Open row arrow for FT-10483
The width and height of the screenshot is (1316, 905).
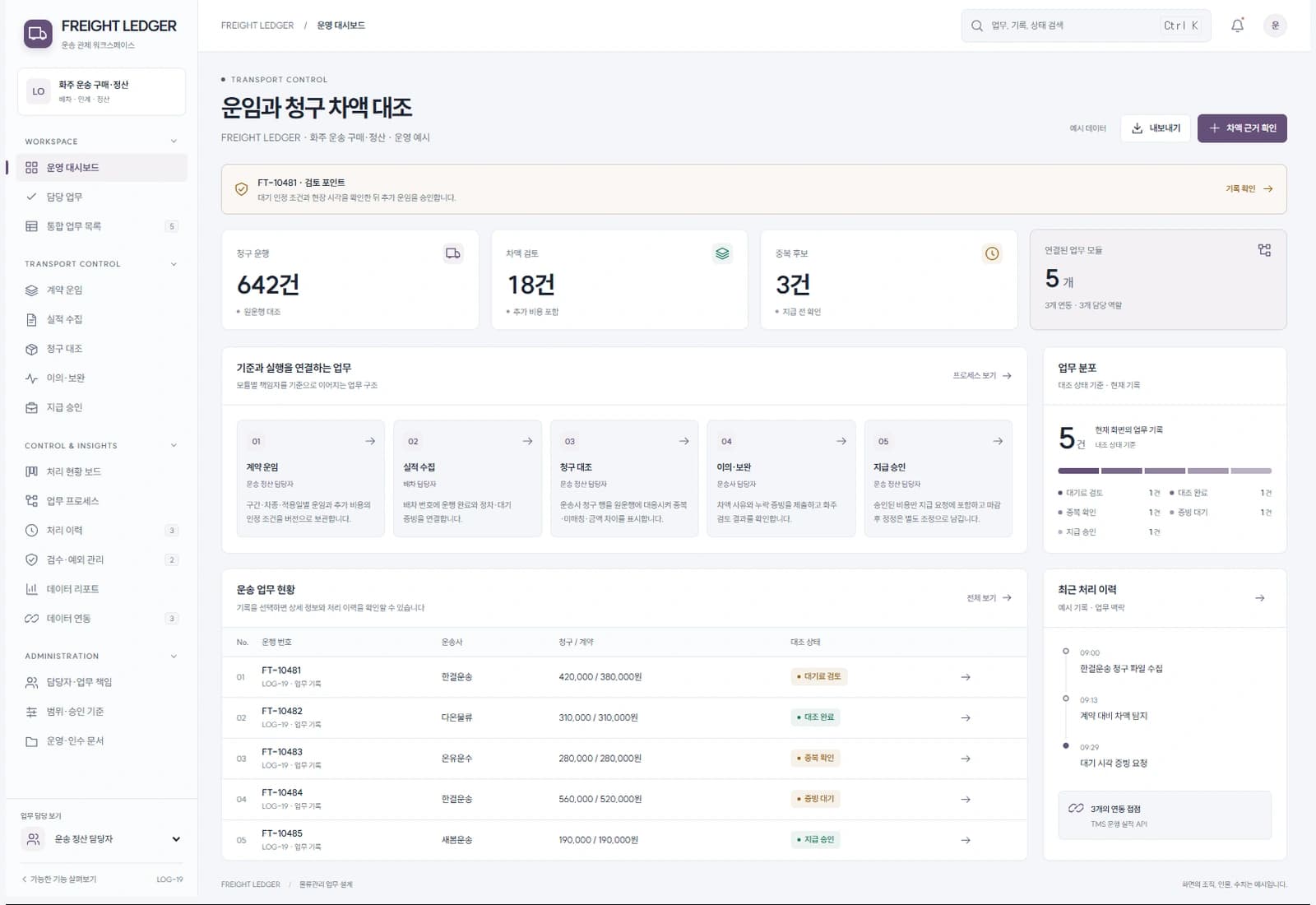click(966, 759)
